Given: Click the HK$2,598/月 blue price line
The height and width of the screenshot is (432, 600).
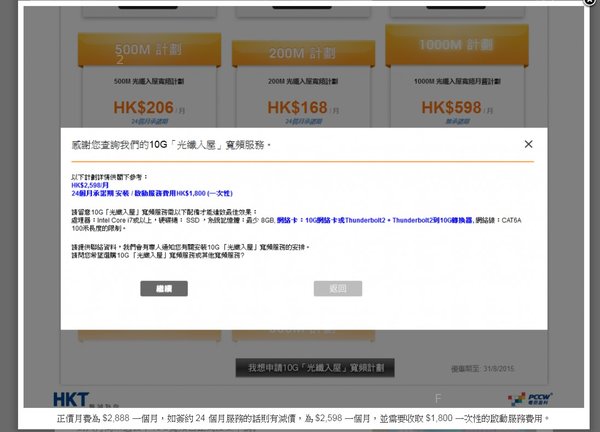Looking at the screenshot, I should click(90, 185).
